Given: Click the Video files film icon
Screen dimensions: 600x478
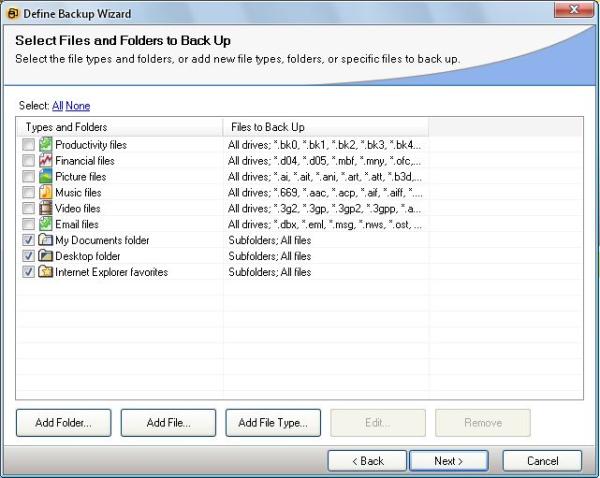Looking at the screenshot, I should pos(46,208).
